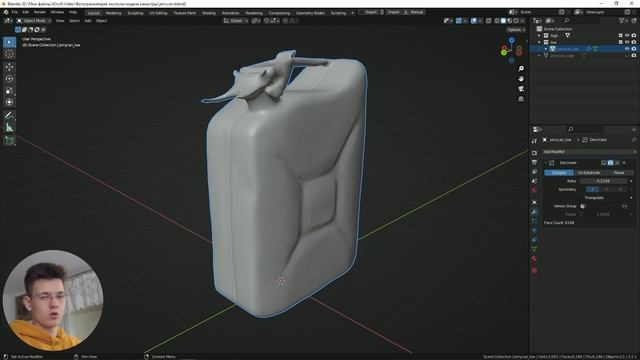Screen dimensions: 640x360
Task: Toggle visibility eye of high collection
Action: click(627, 36)
